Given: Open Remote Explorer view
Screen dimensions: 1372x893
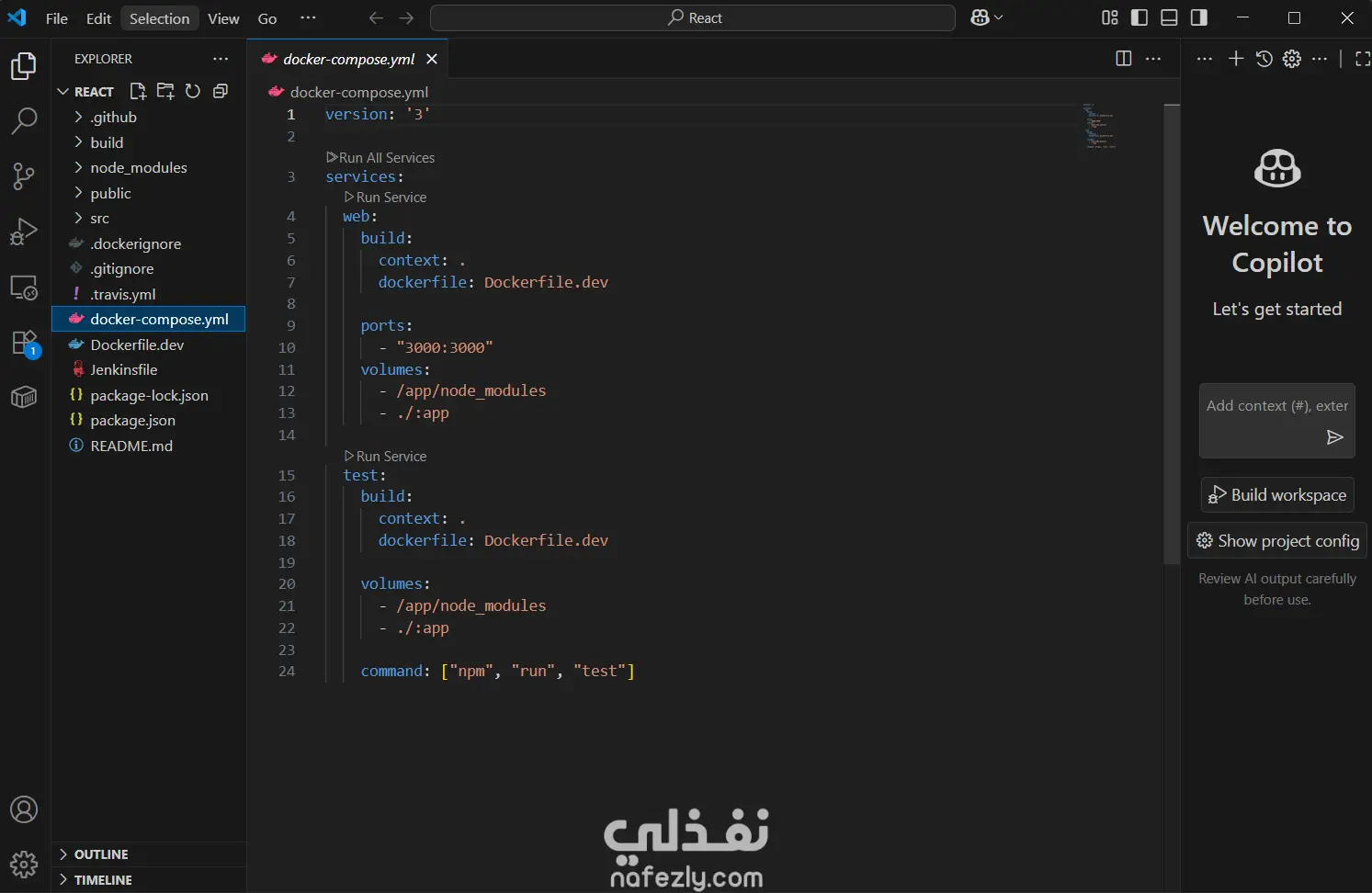Looking at the screenshot, I should (24, 288).
